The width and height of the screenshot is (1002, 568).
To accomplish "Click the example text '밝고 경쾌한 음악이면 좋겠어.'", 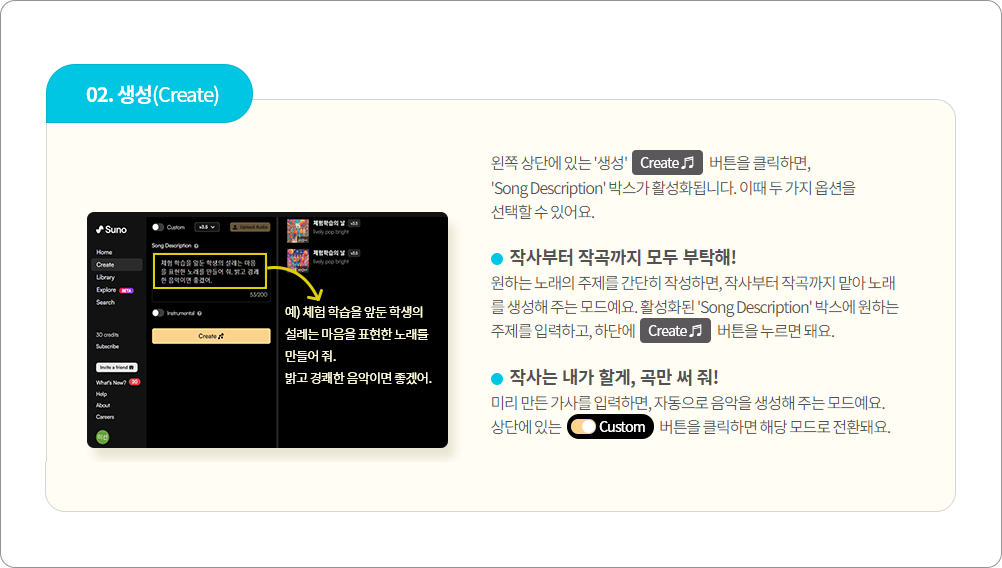I will point(358,378).
